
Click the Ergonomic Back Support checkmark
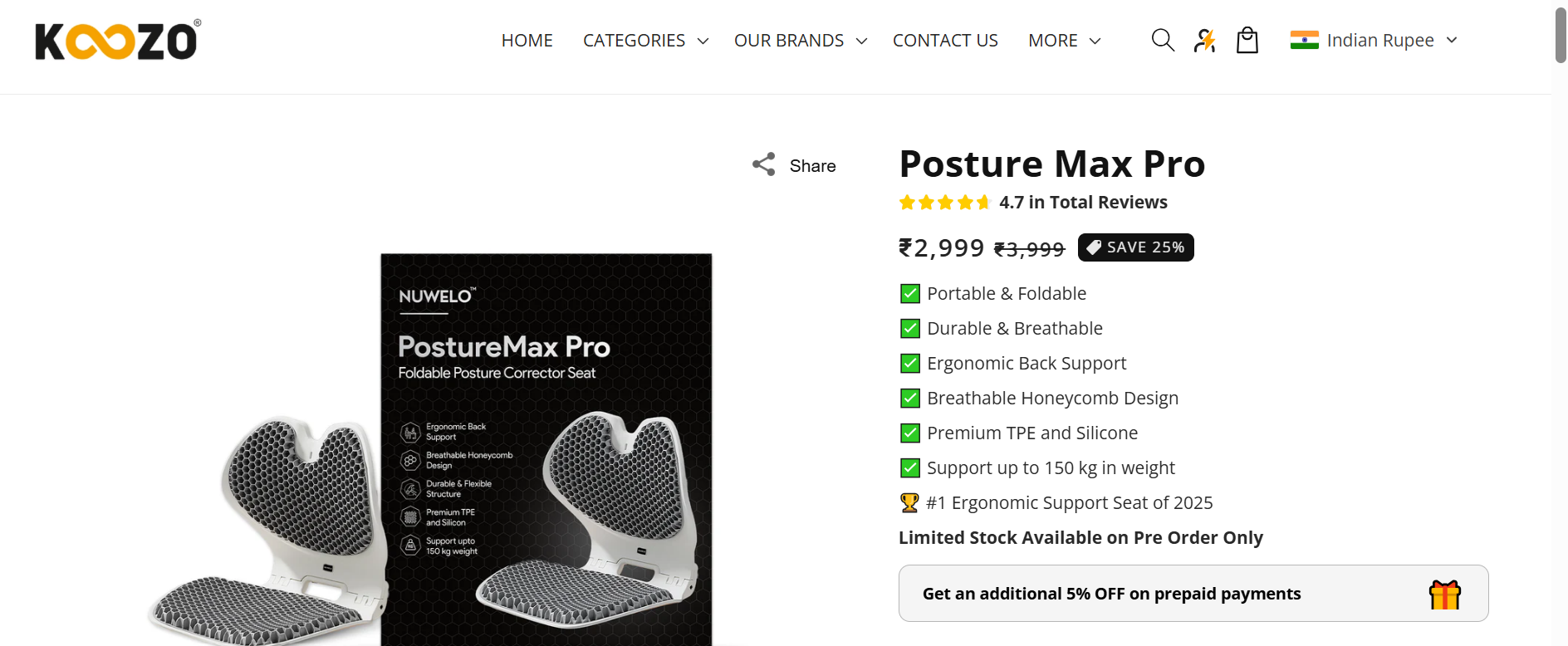[910, 363]
